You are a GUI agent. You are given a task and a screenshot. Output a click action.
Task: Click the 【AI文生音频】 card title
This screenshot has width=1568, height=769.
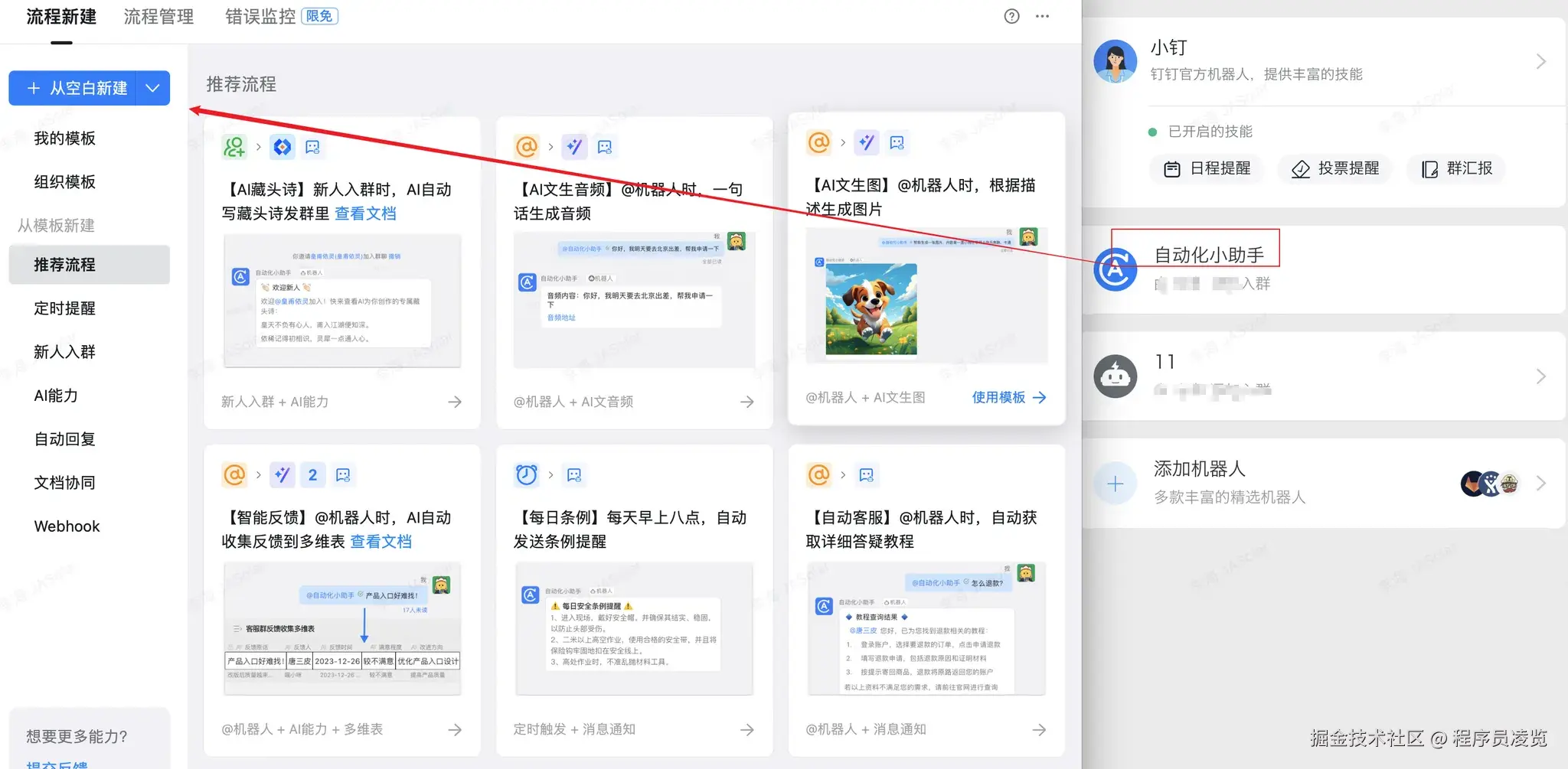(x=628, y=201)
